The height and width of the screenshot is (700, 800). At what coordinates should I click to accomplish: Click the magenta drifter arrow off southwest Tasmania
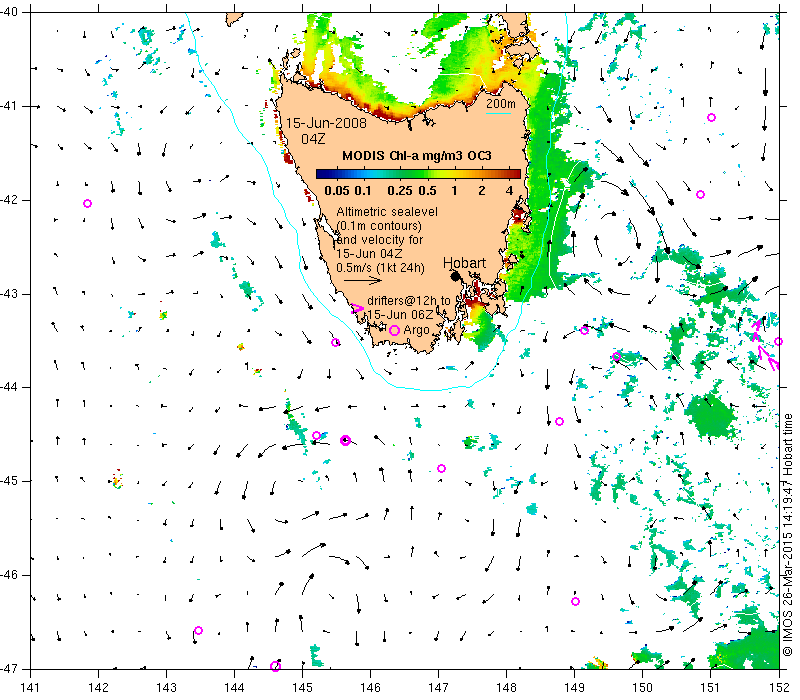(358, 308)
